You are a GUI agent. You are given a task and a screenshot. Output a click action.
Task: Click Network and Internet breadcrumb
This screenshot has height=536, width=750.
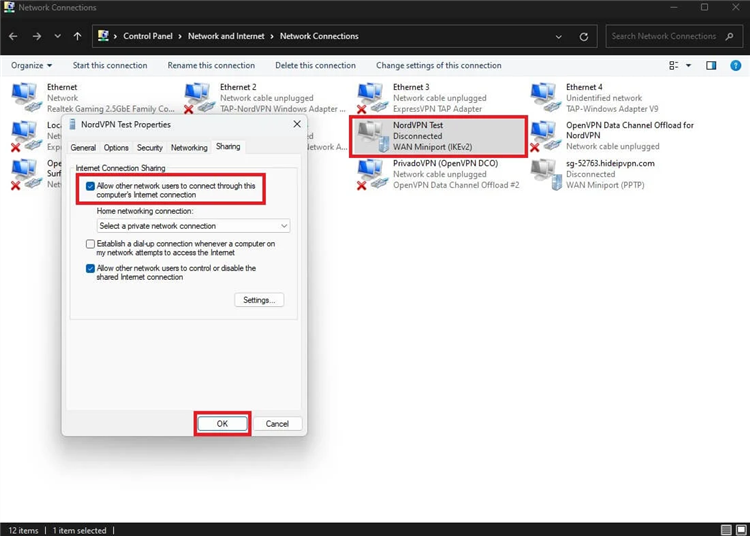pyautogui.click(x=226, y=36)
